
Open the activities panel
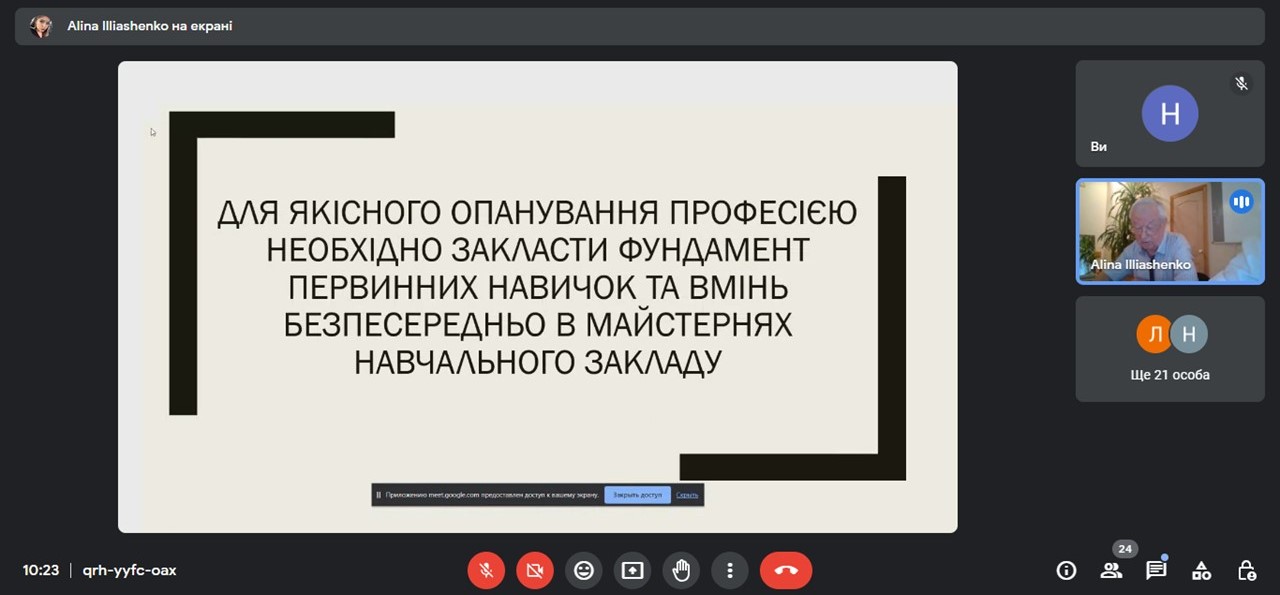[1201, 570]
